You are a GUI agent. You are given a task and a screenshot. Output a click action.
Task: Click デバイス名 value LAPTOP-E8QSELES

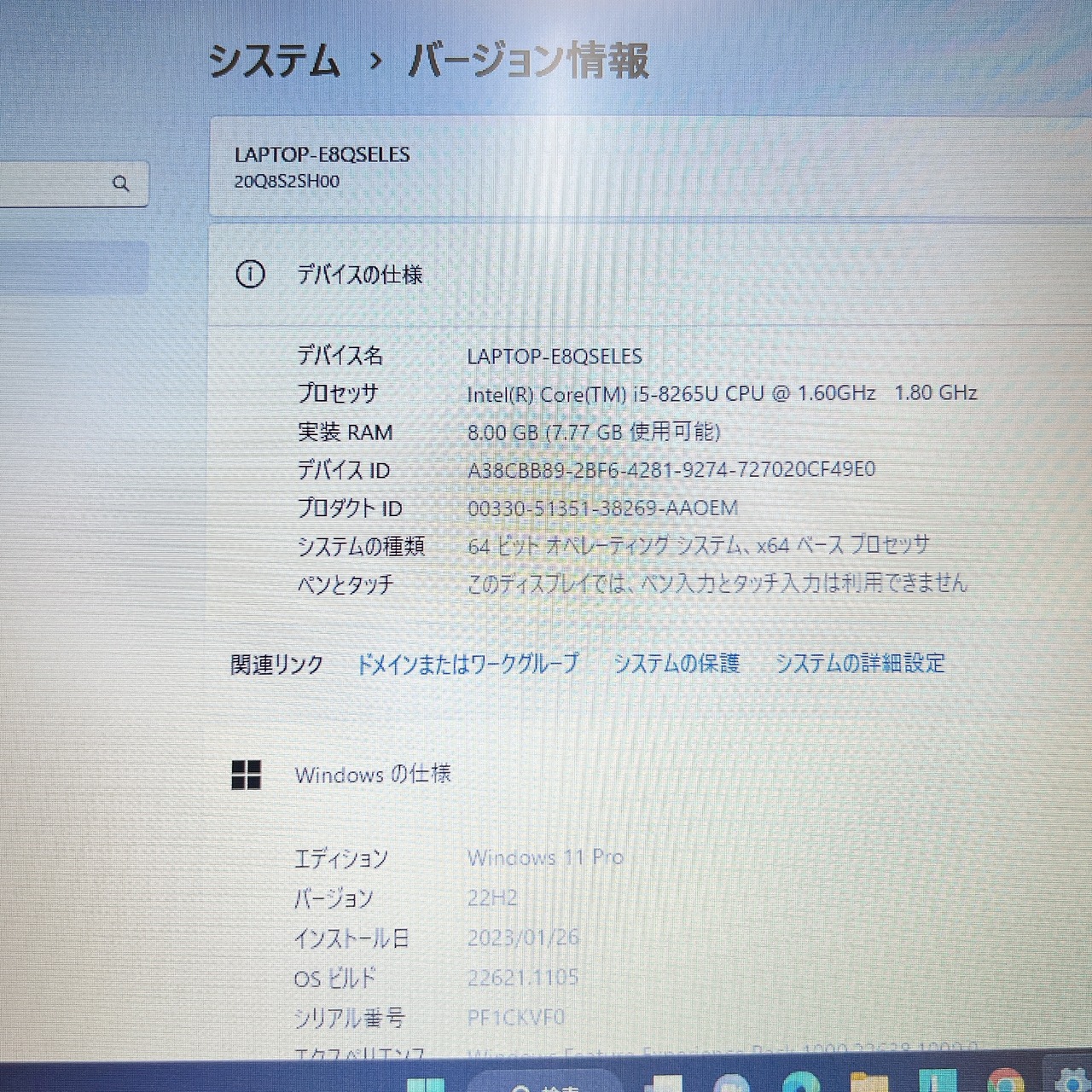point(555,357)
